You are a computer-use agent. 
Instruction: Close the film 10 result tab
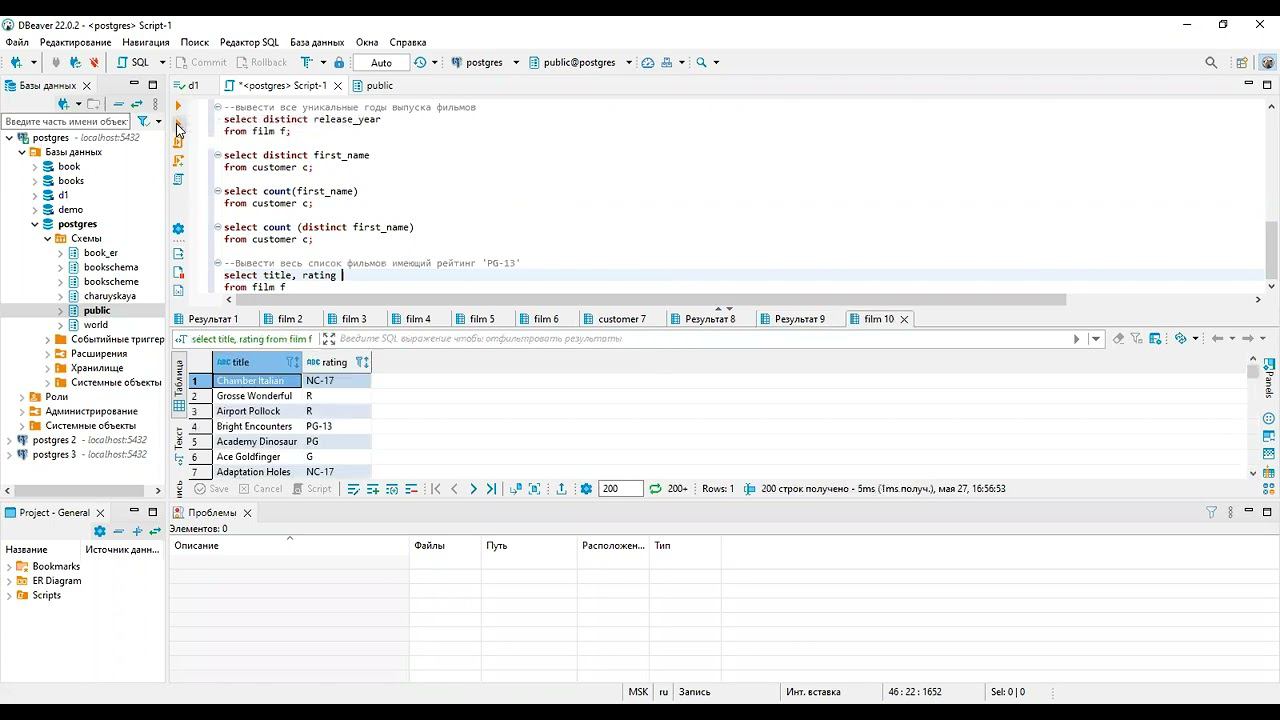coord(904,319)
